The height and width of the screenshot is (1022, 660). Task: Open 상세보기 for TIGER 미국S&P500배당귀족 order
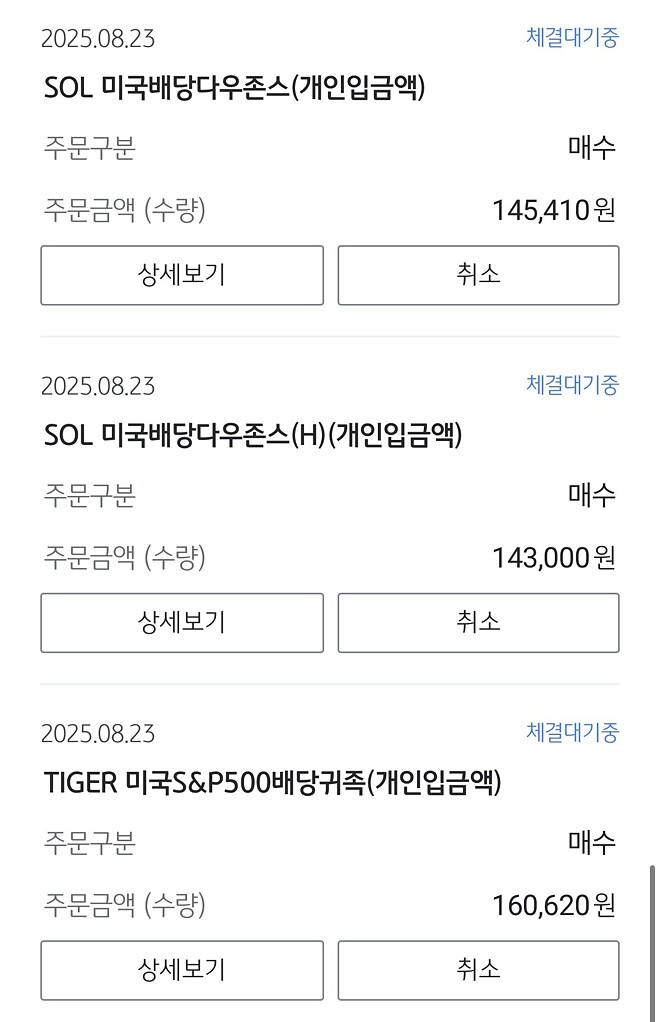click(x=181, y=969)
